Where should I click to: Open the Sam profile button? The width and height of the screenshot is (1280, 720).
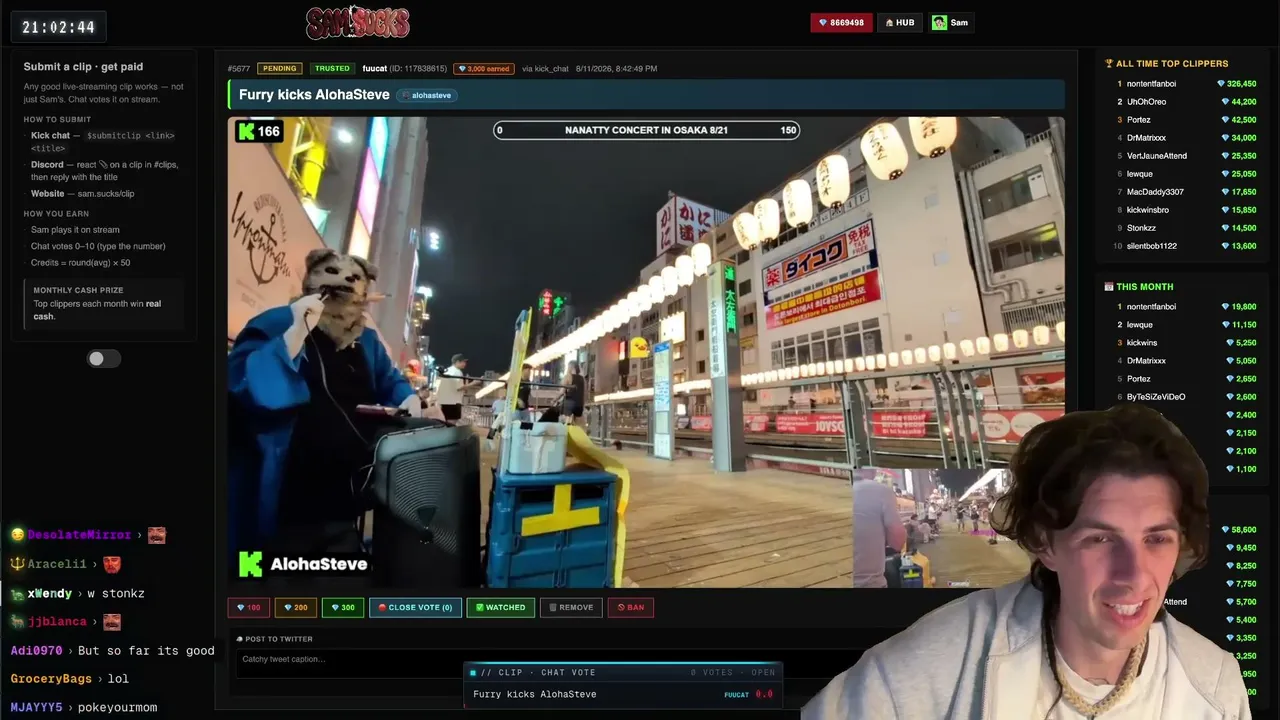[x=951, y=22]
